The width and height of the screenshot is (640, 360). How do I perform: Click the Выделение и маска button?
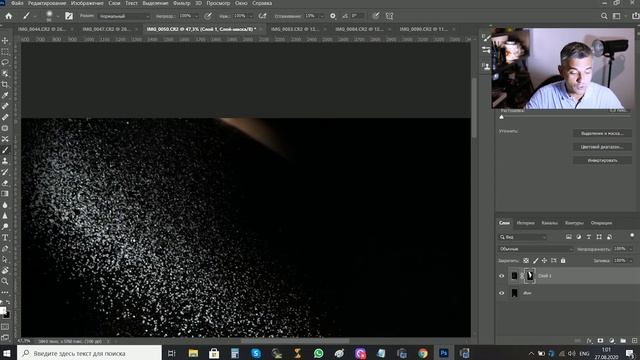tap(602, 133)
